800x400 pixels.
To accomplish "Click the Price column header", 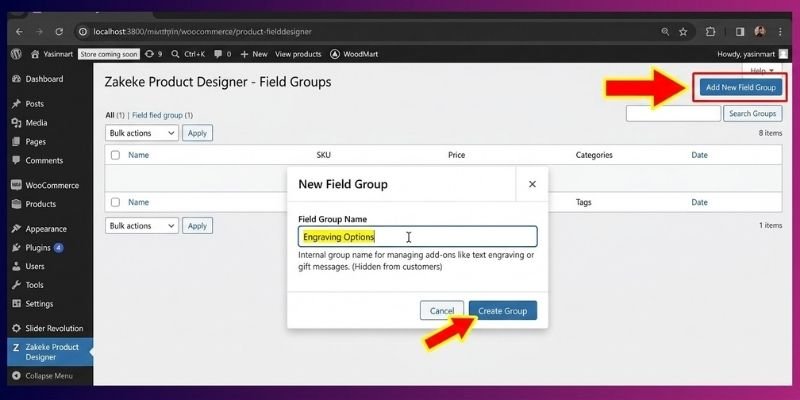I will coord(457,155).
